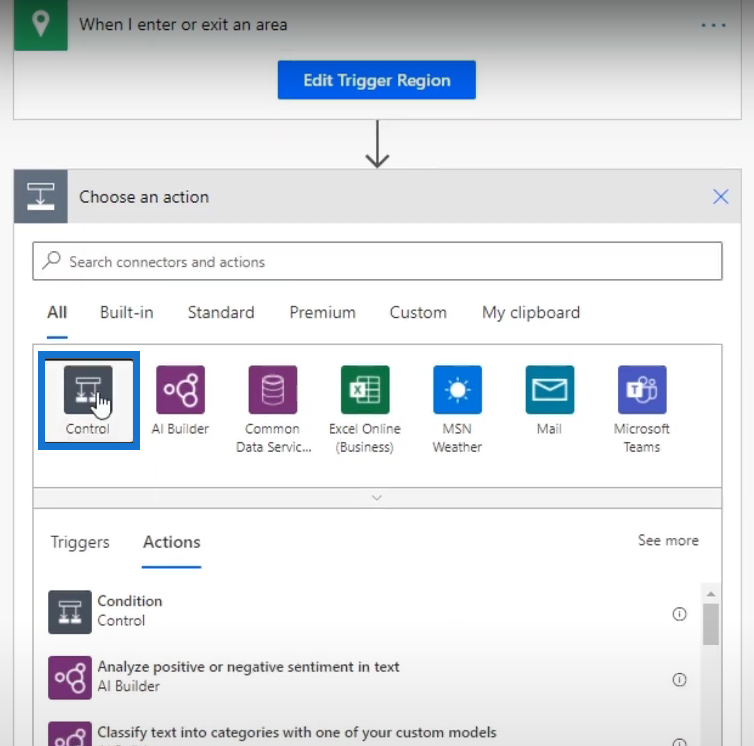This screenshot has height=746, width=754.
Task: Open the Mail connector
Action: (x=550, y=401)
